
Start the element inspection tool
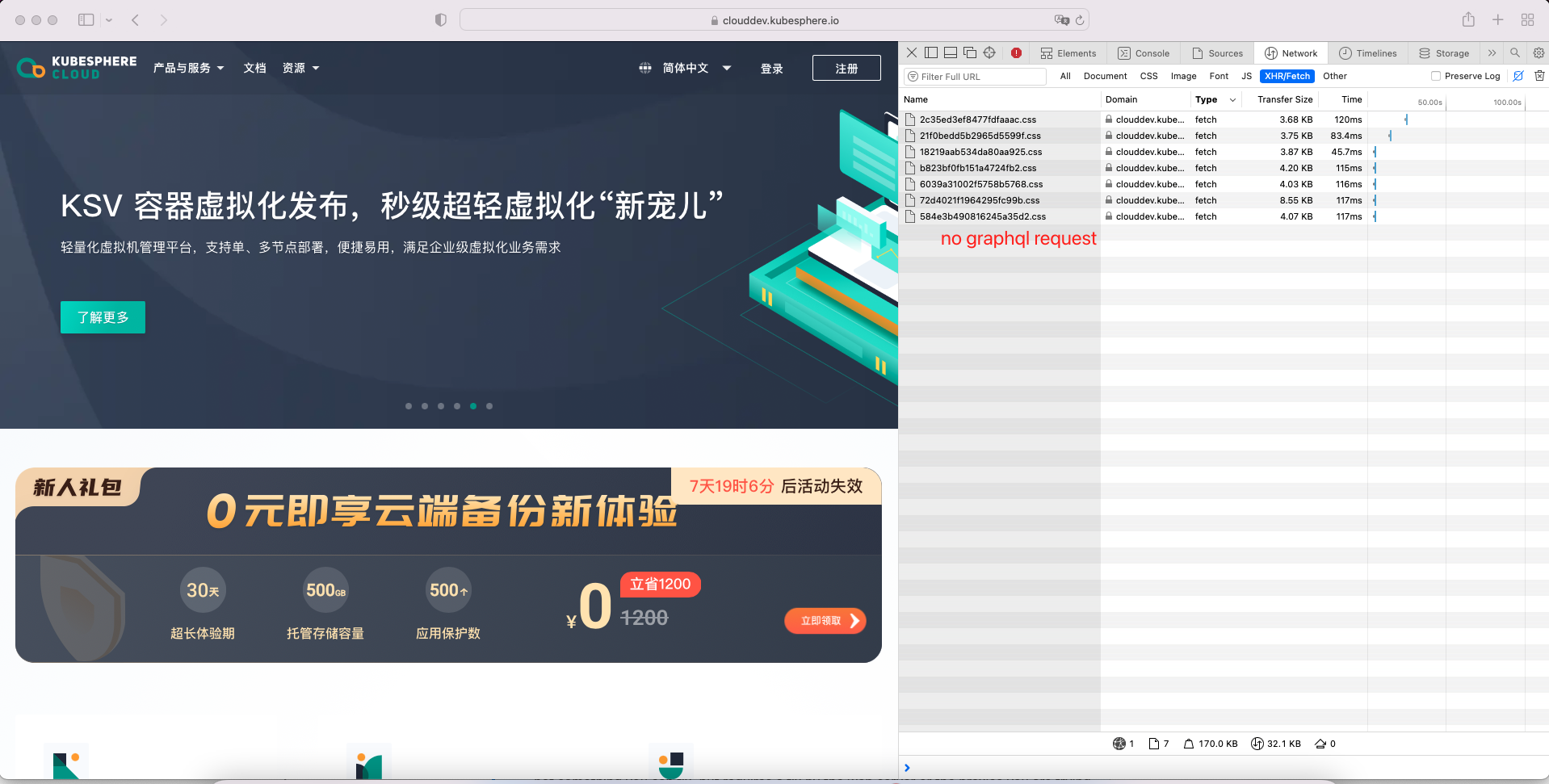point(989,52)
